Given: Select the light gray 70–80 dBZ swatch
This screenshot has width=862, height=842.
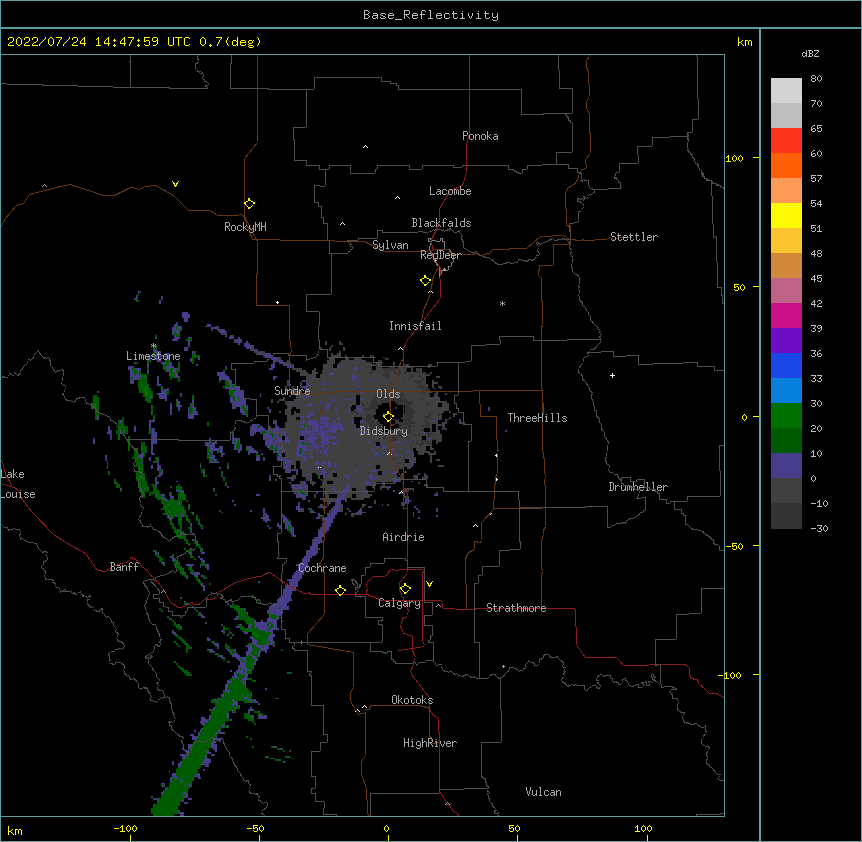Looking at the screenshot, I should click(x=786, y=91).
